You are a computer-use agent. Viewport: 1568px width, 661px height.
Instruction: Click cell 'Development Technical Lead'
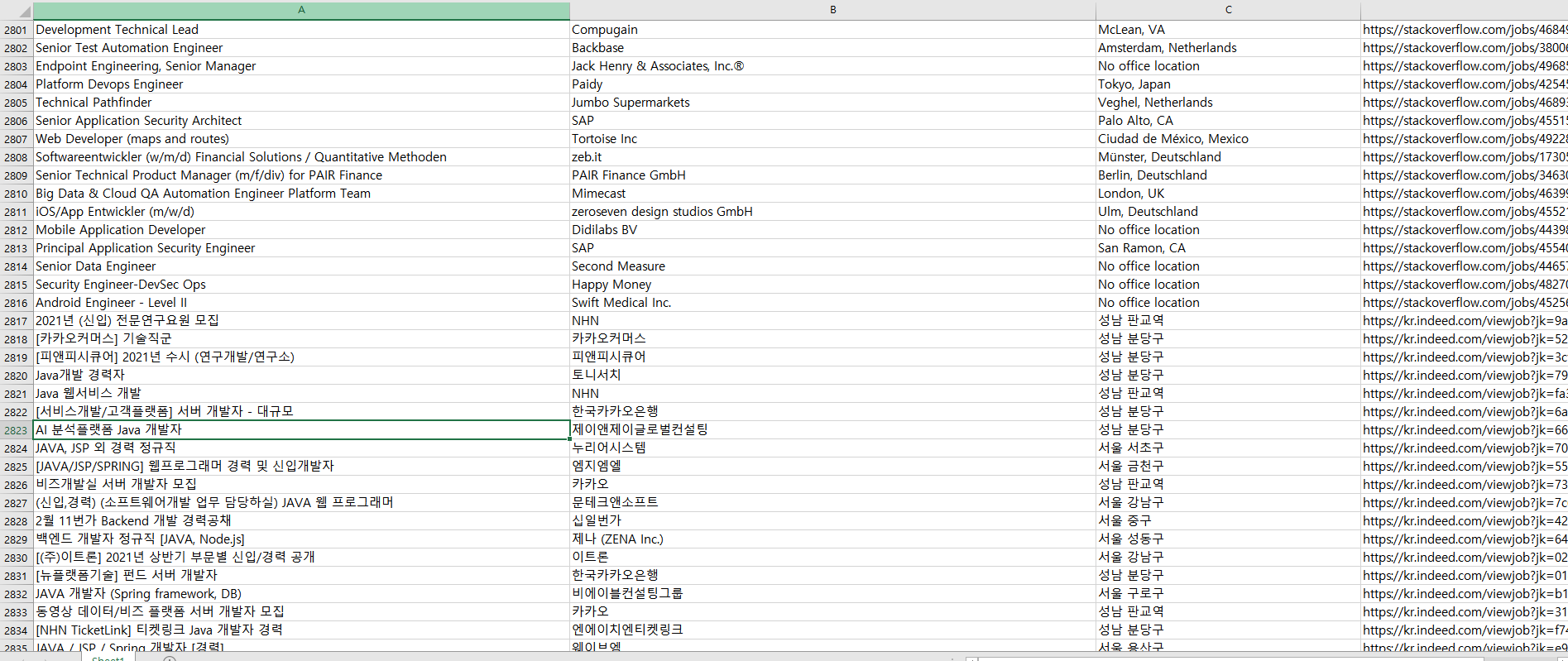click(301, 30)
